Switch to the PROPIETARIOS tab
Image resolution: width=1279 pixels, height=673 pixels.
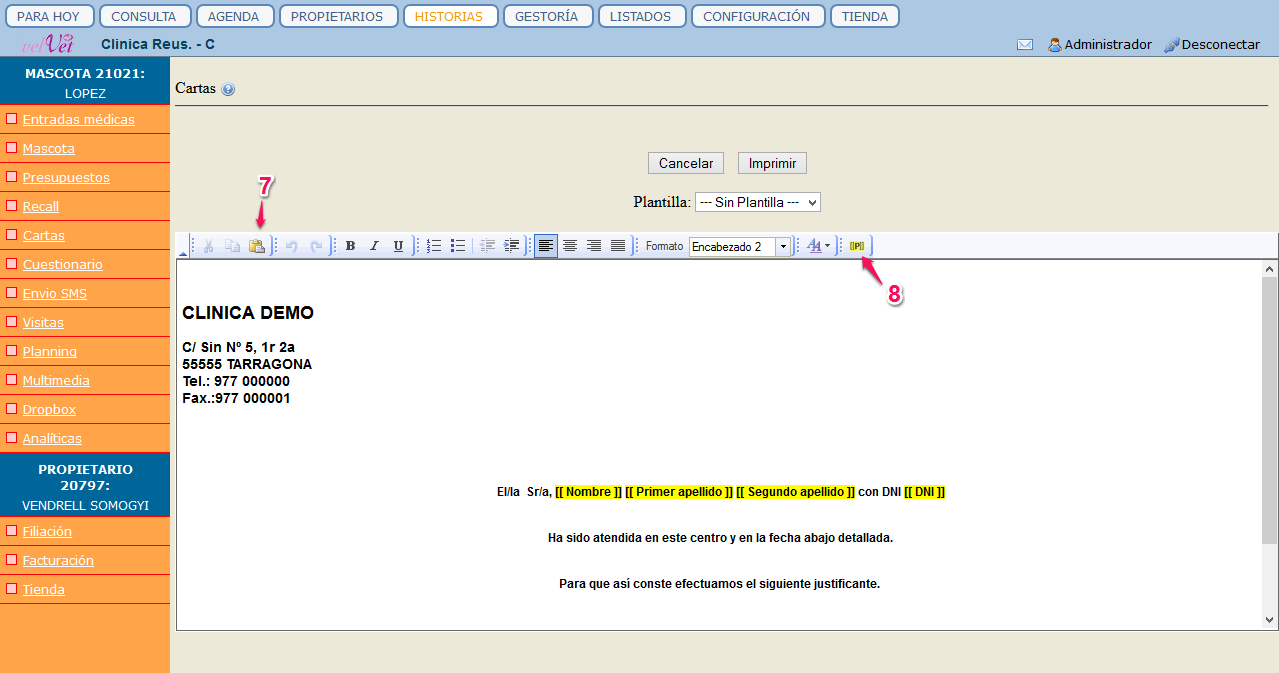coord(337,16)
